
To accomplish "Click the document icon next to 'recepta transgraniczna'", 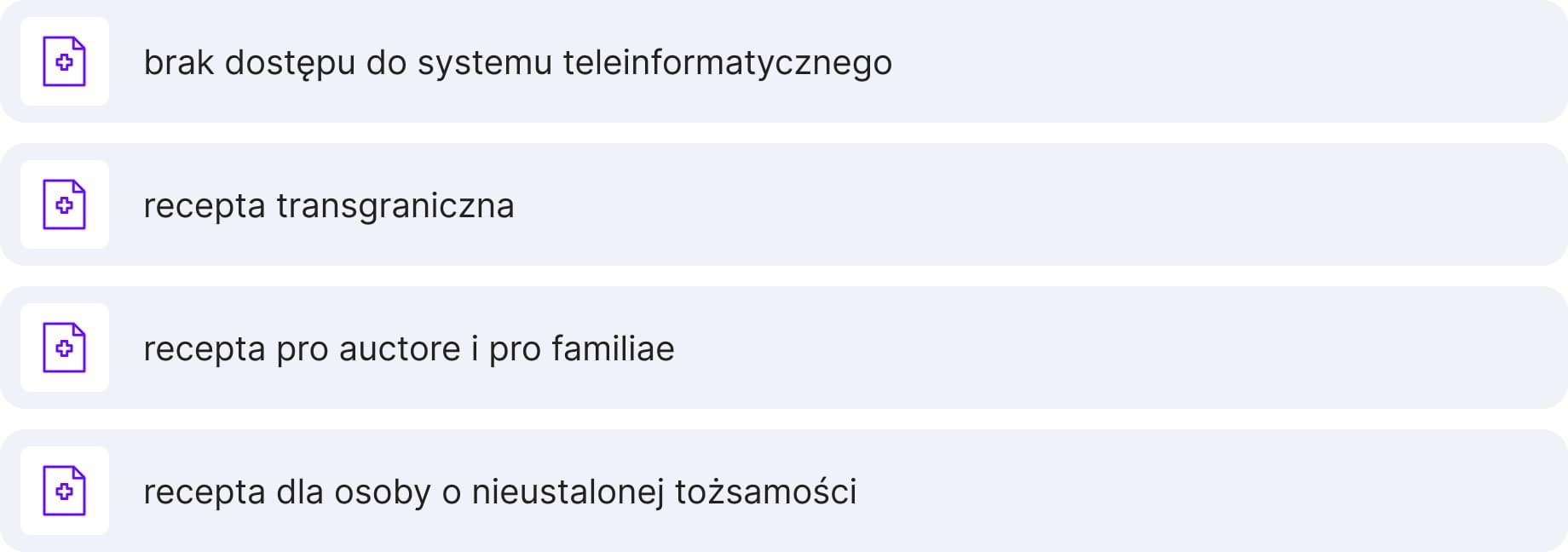I will [x=65, y=204].
